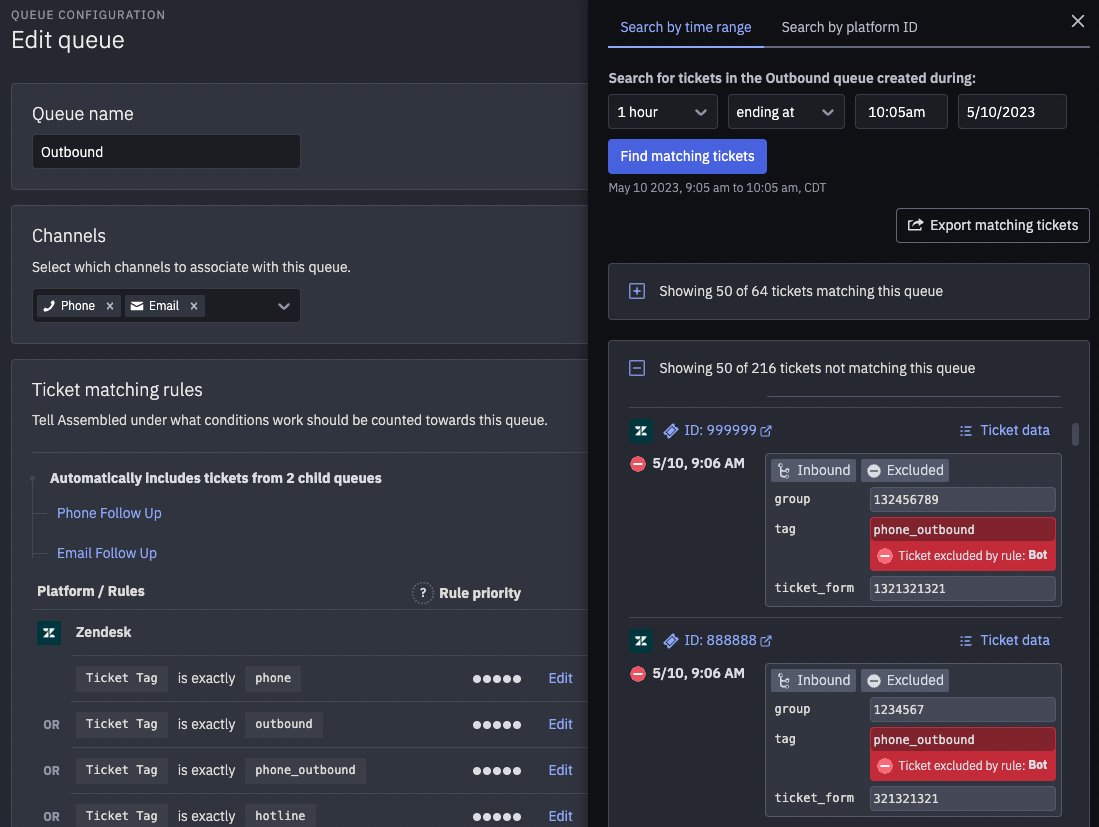Click the red excluded icon for ticket 888888
Viewport: 1099px width, 827px height.
(x=637, y=674)
